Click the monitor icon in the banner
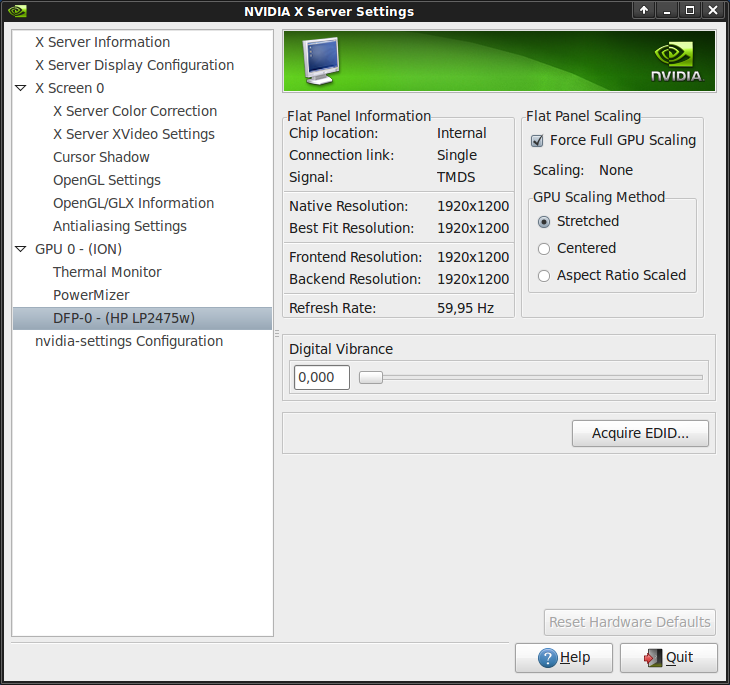 coord(321,61)
